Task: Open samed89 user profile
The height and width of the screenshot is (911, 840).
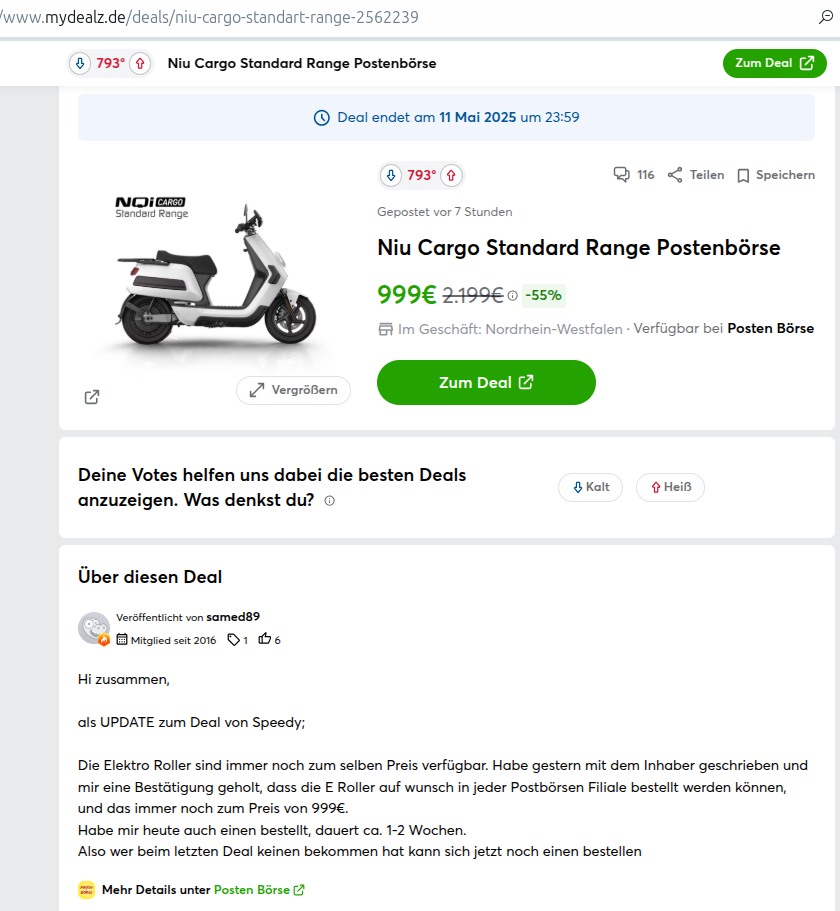Action: click(233, 617)
